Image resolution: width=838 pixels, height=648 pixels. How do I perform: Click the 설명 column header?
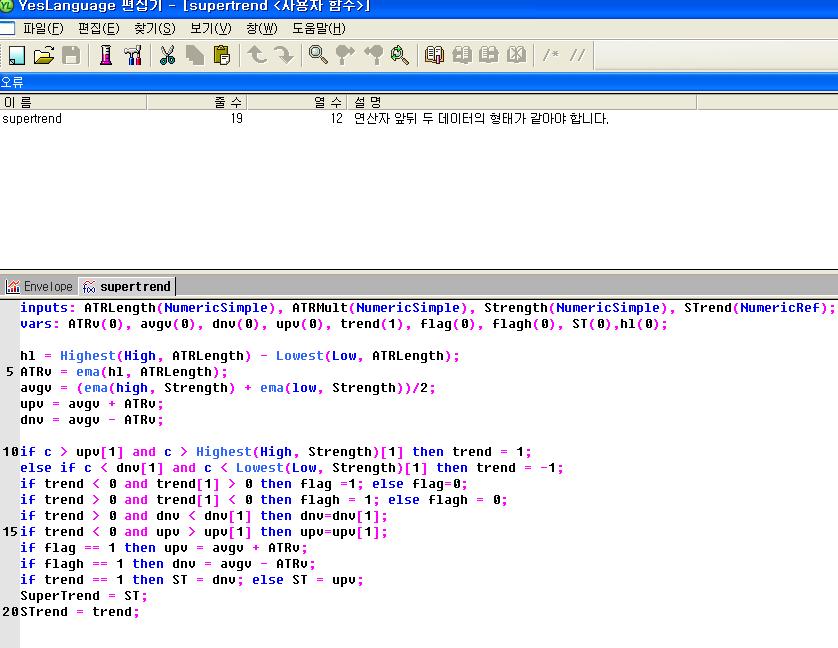pos(522,102)
